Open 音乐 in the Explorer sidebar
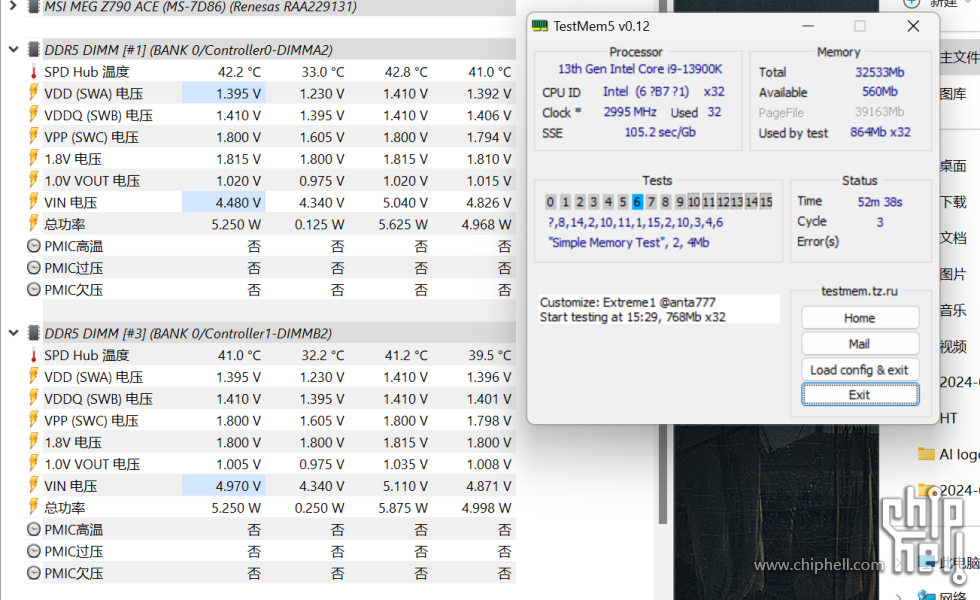The image size is (980, 600). coord(953,310)
